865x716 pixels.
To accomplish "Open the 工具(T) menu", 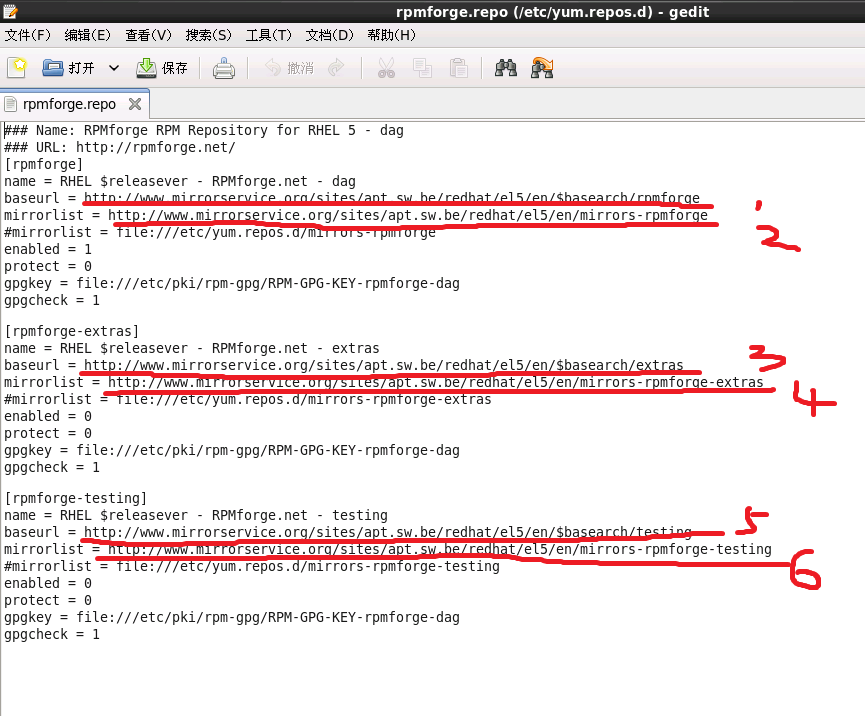I will pyautogui.click(x=269, y=35).
